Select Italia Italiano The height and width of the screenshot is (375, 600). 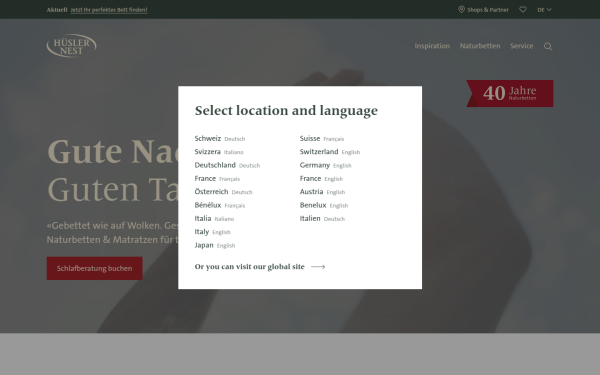point(214,218)
